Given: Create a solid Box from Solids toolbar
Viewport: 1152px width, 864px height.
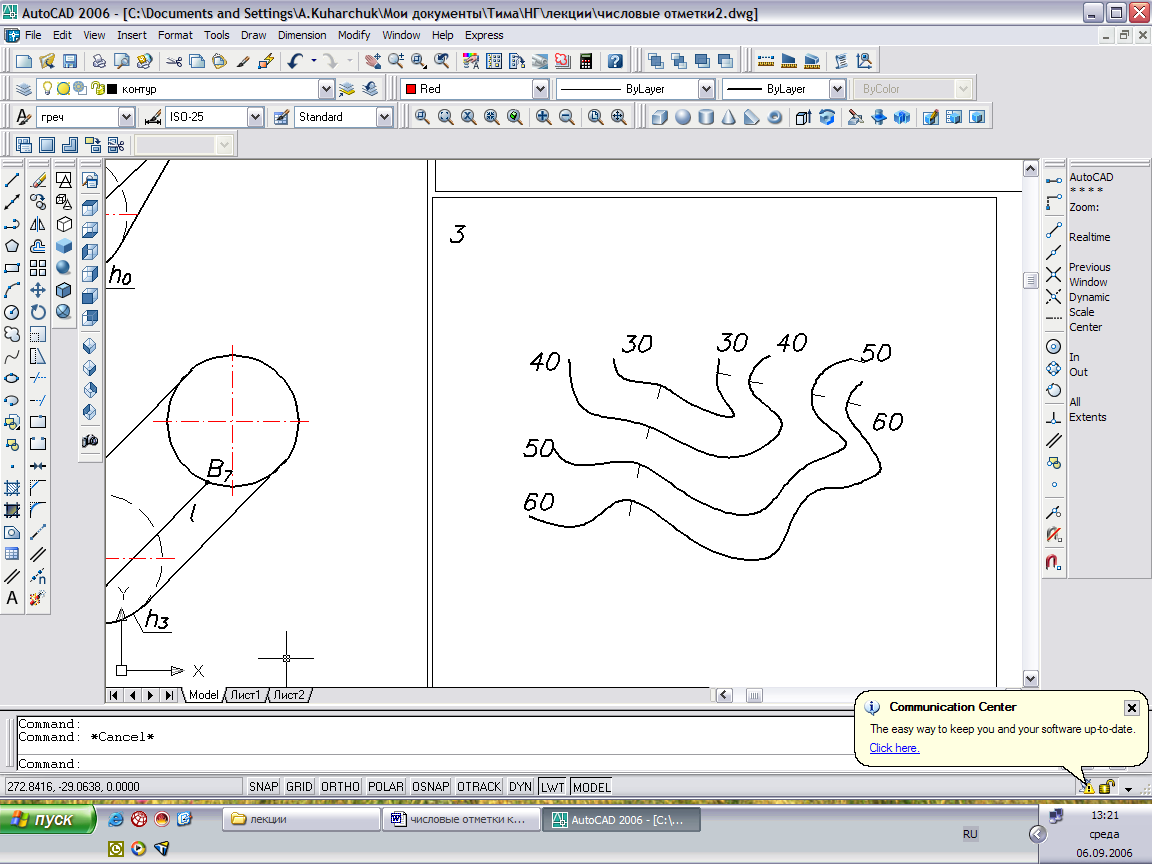Looking at the screenshot, I should click(x=660, y=117).
